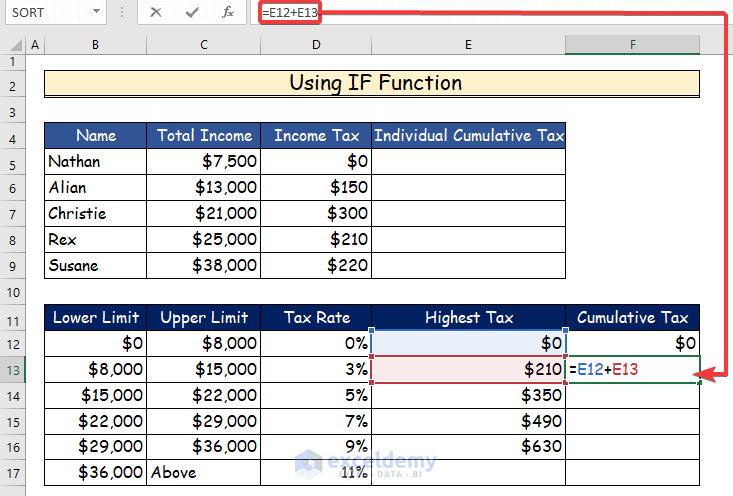Screen dimensions: 733x496
Task: Select column A header
Action: click(x=35, y=45)
